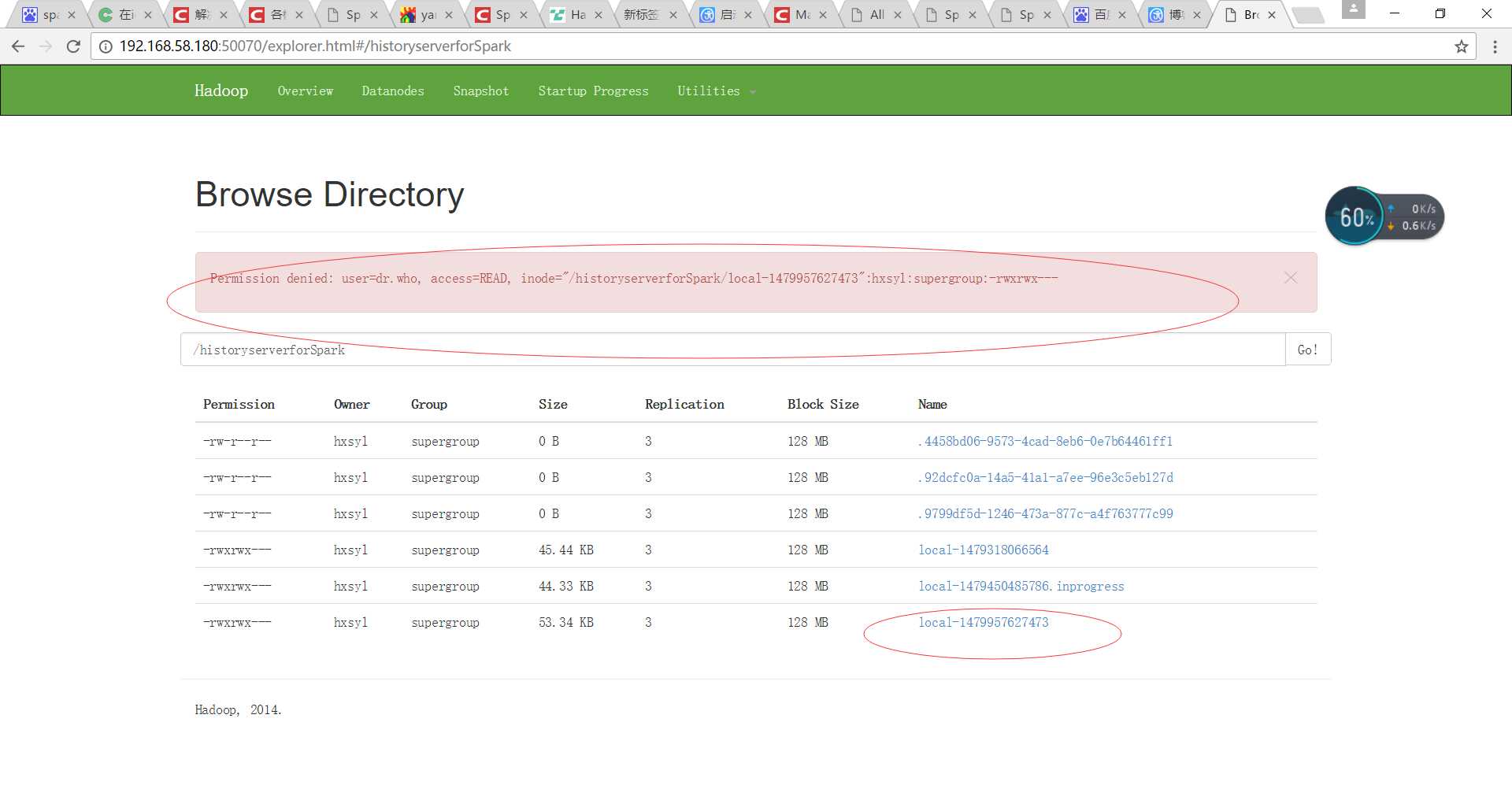Reload the current page
1512x811 pixels.
point(73,46)
